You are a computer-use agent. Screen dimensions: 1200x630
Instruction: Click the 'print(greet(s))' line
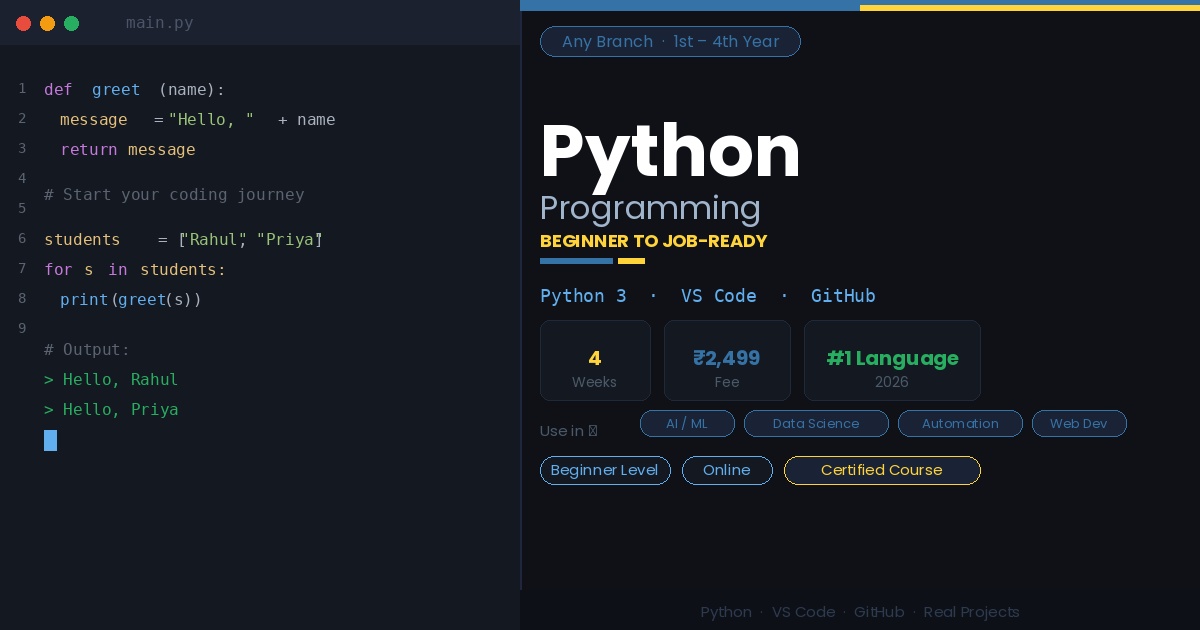tap(131, 299)
